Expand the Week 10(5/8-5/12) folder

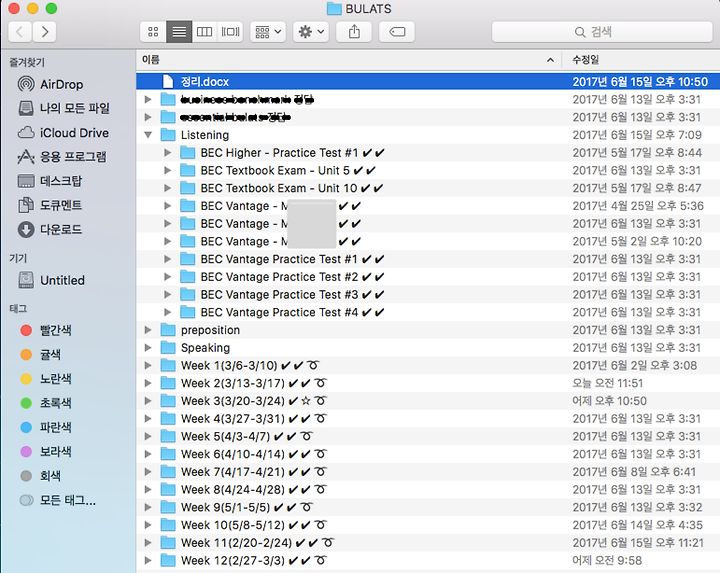click(x=148, y=525)
